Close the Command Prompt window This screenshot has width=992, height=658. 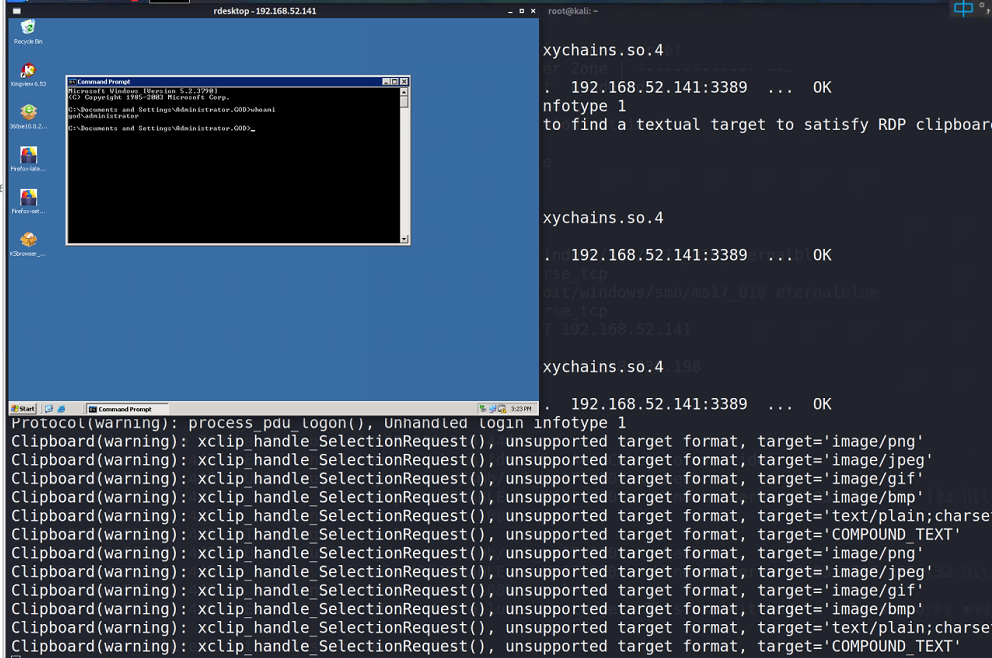coord(404,82)
